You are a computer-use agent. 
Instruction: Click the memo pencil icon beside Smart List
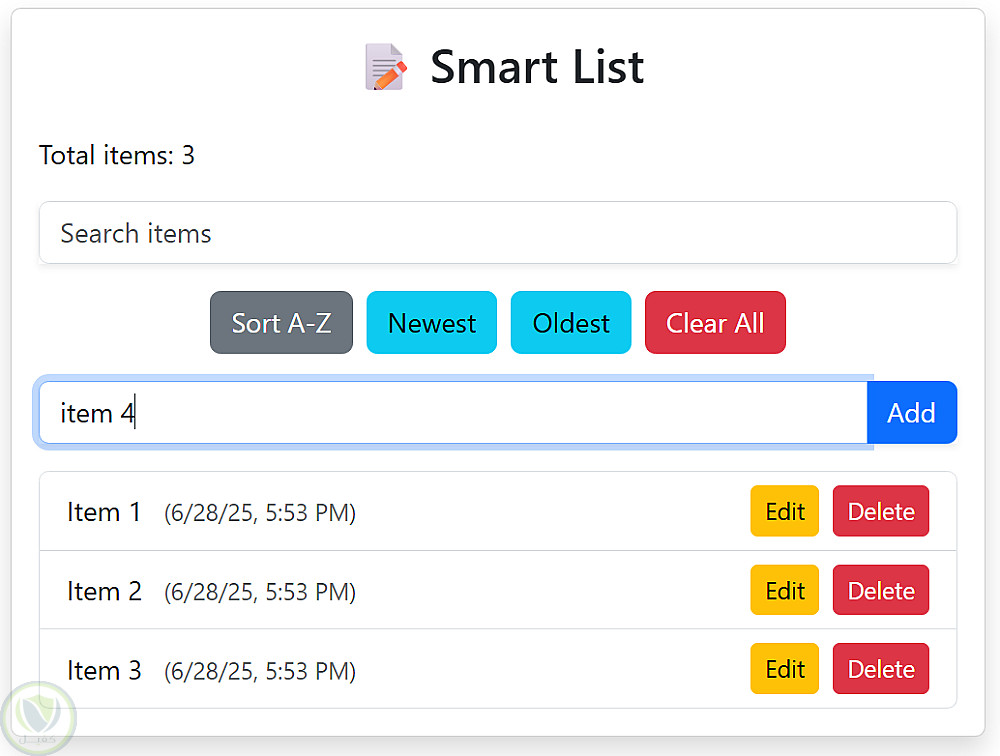coord(385,68)
